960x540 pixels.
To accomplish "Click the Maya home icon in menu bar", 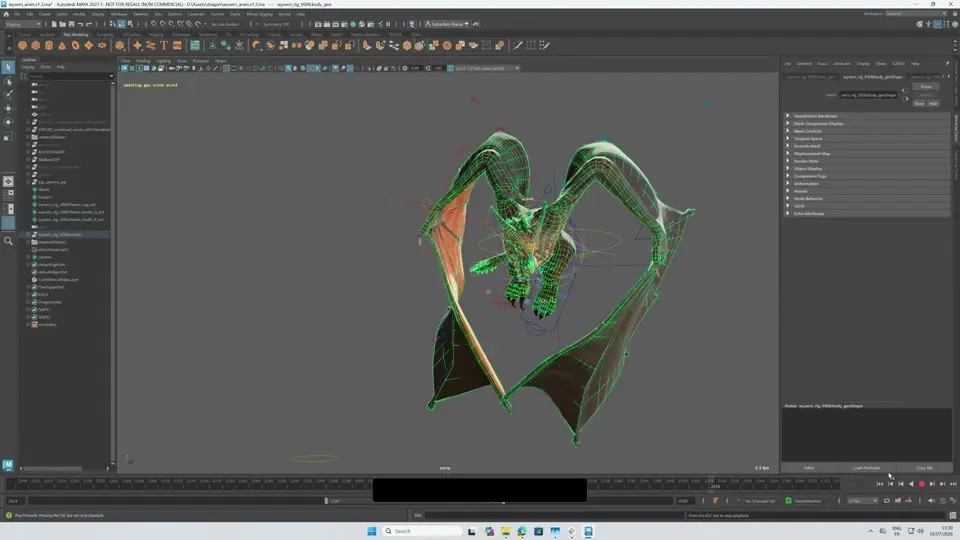I will 6,13.
